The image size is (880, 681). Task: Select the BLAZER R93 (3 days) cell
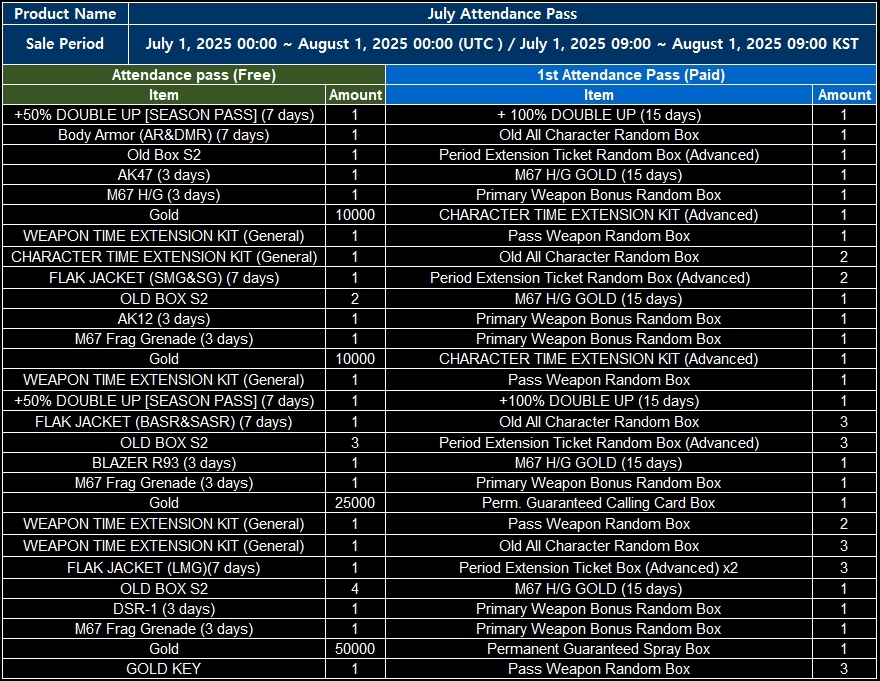pyautogui.click(x=164, y=463)
